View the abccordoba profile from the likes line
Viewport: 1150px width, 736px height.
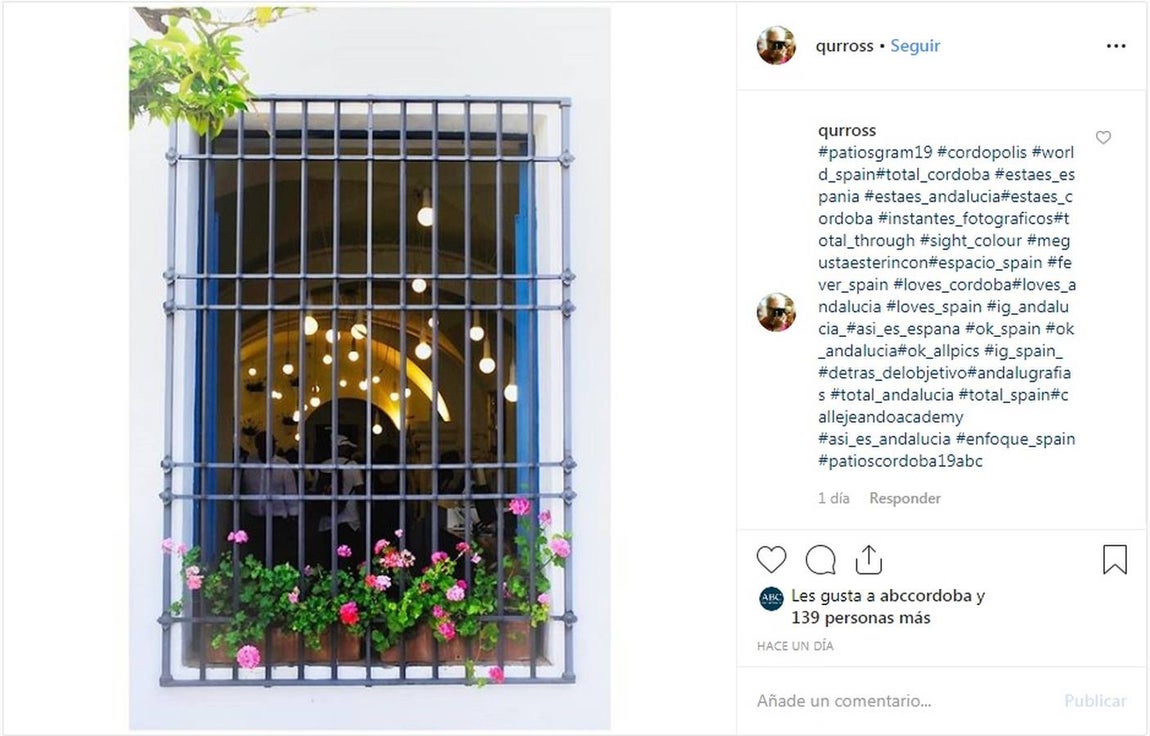[926, 596]
